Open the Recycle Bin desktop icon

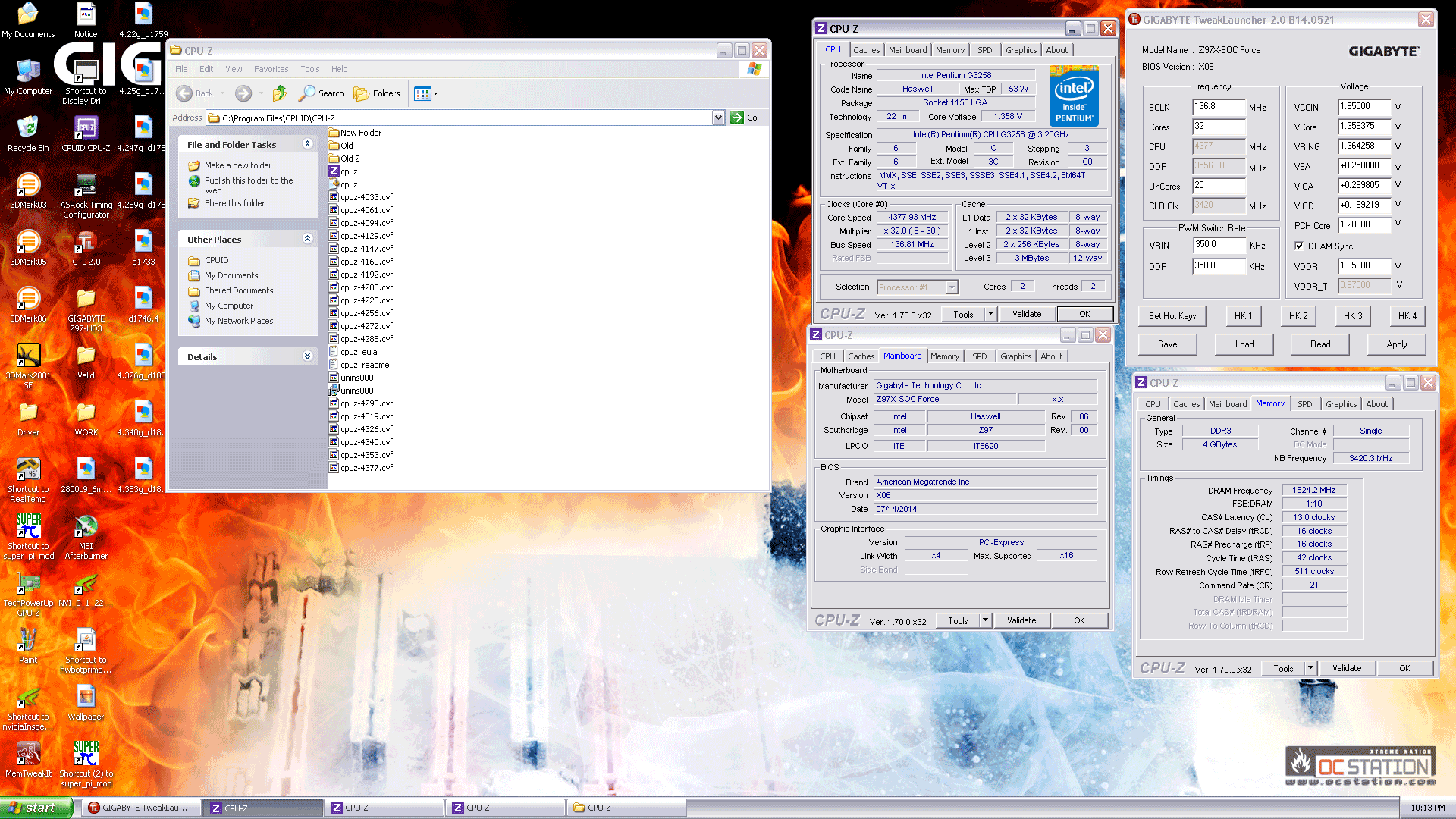coord(28,134)
